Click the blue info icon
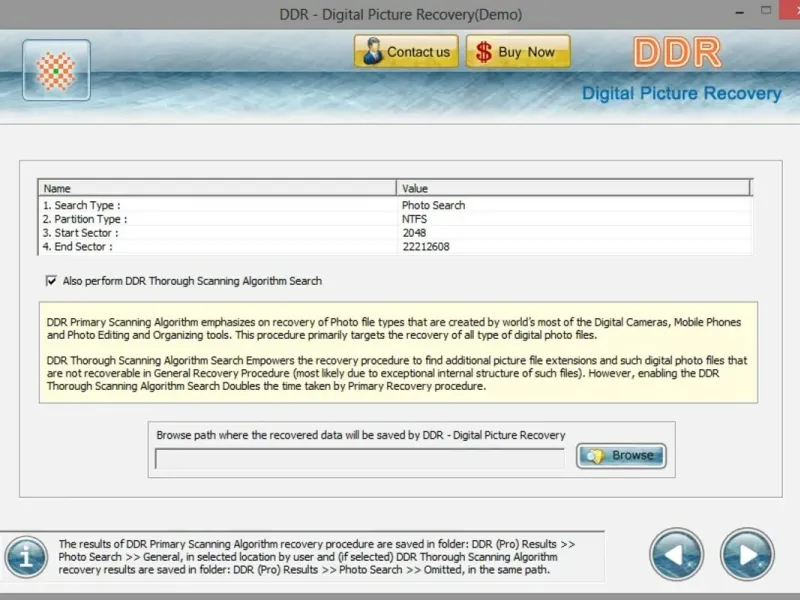800x600 pixels. (x=26, y=557)
